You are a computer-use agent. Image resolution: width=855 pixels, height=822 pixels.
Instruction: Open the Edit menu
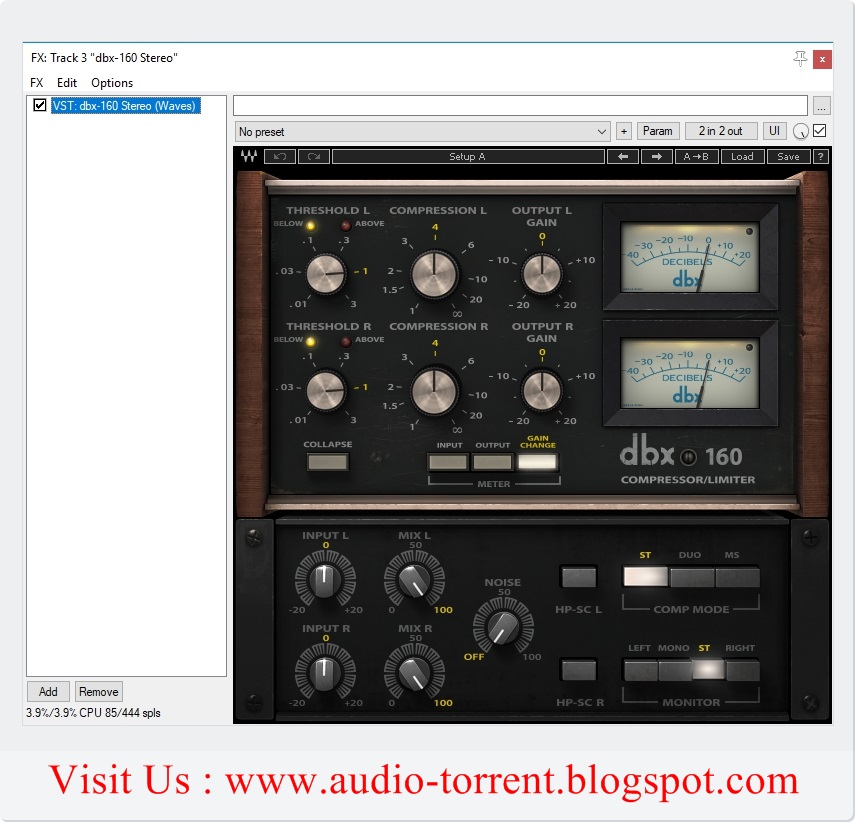point(67,83)
